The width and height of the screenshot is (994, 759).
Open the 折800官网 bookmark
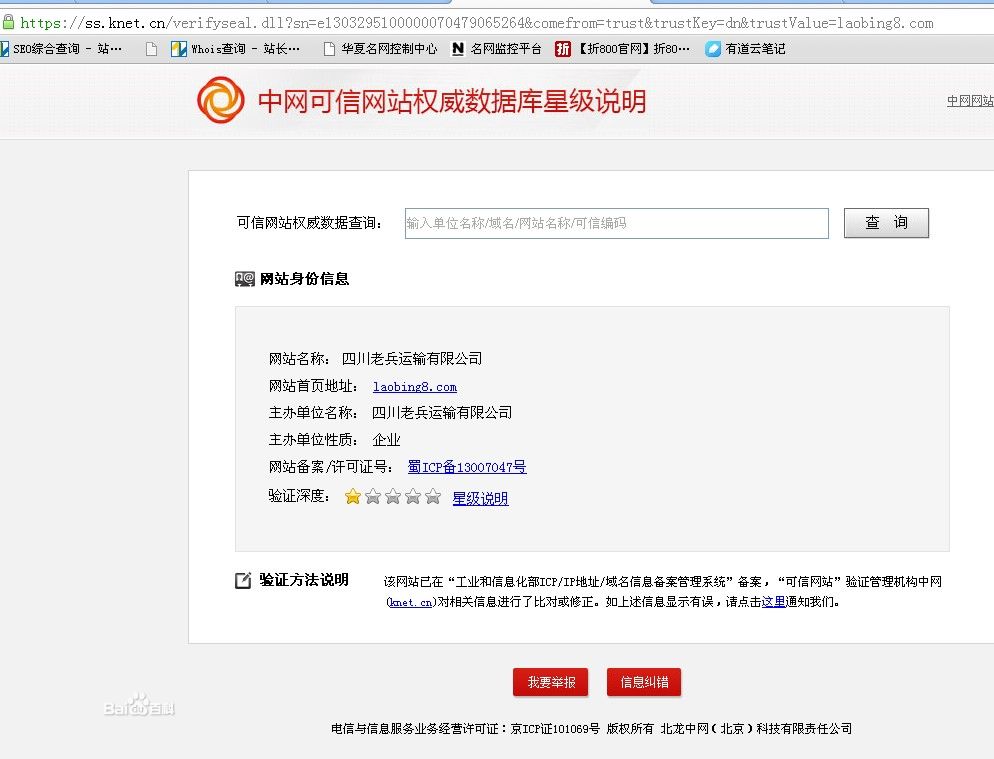(623, 48)
